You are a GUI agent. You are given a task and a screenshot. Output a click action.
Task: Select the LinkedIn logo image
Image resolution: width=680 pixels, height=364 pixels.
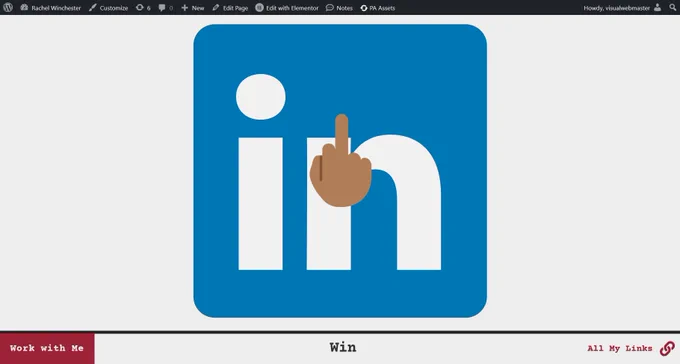point(340,171)
